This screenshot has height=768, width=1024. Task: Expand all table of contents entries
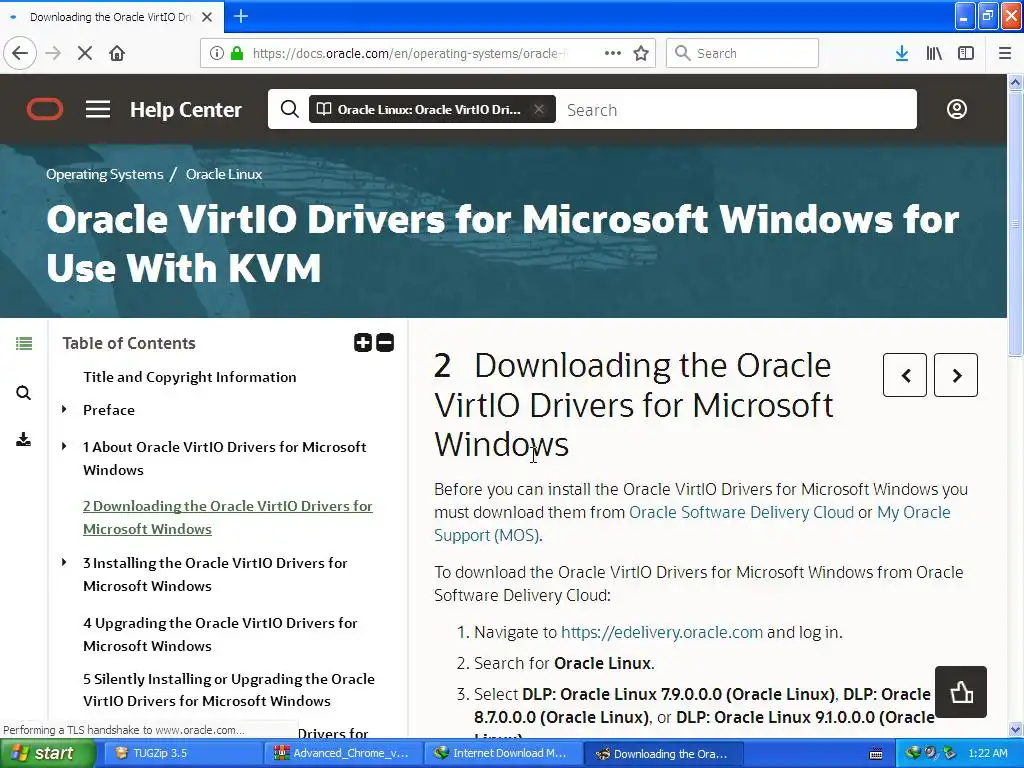point(362,342)
